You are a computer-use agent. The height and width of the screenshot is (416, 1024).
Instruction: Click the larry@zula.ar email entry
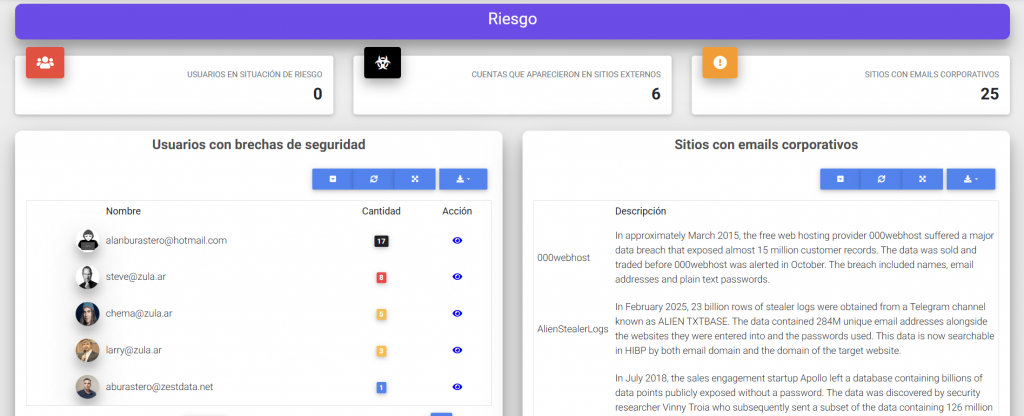click(133, 350)
